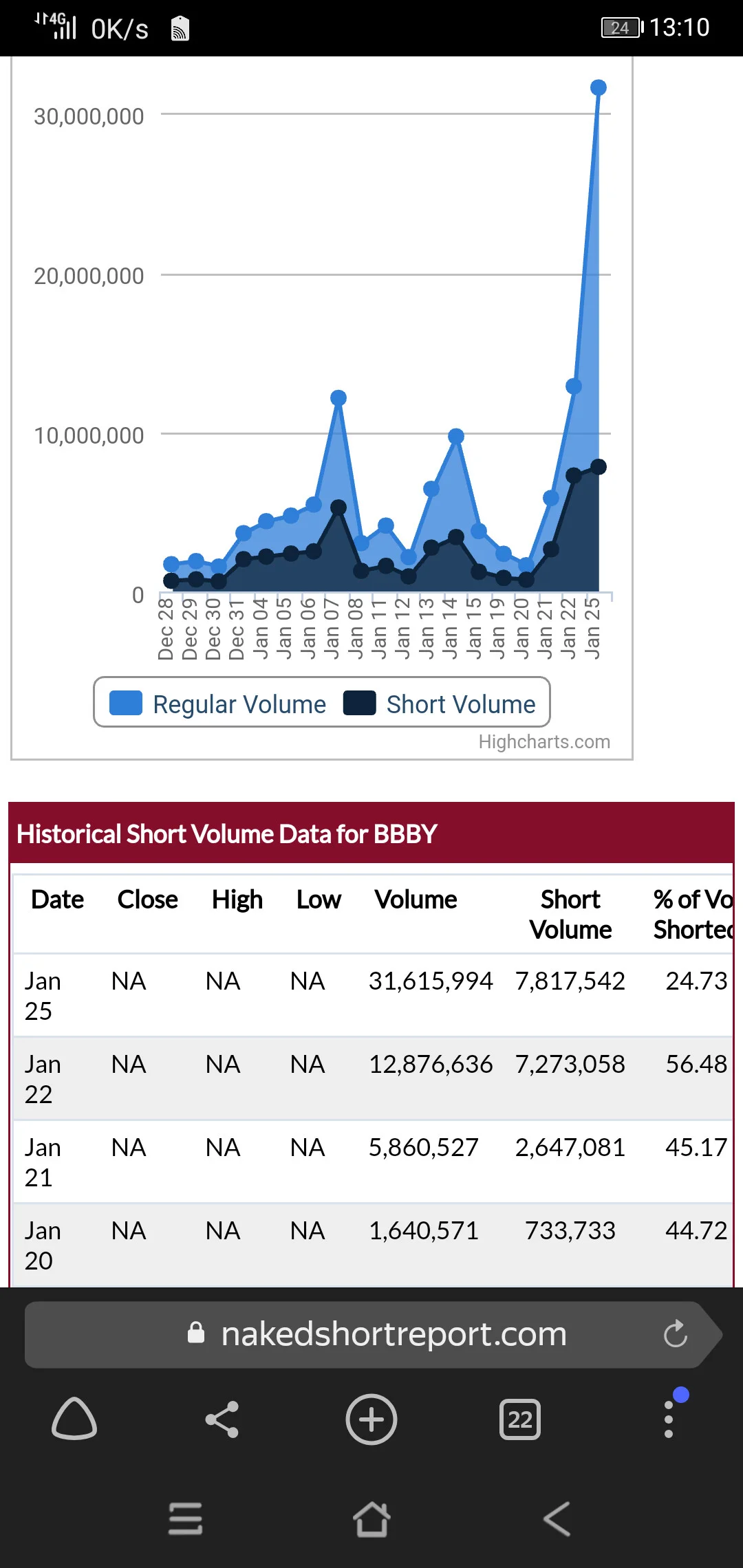Click the Jan 20 date cell
The height and width of the screenshot is (1568, 743).
pyautogui.click(x=43, y=1245)
